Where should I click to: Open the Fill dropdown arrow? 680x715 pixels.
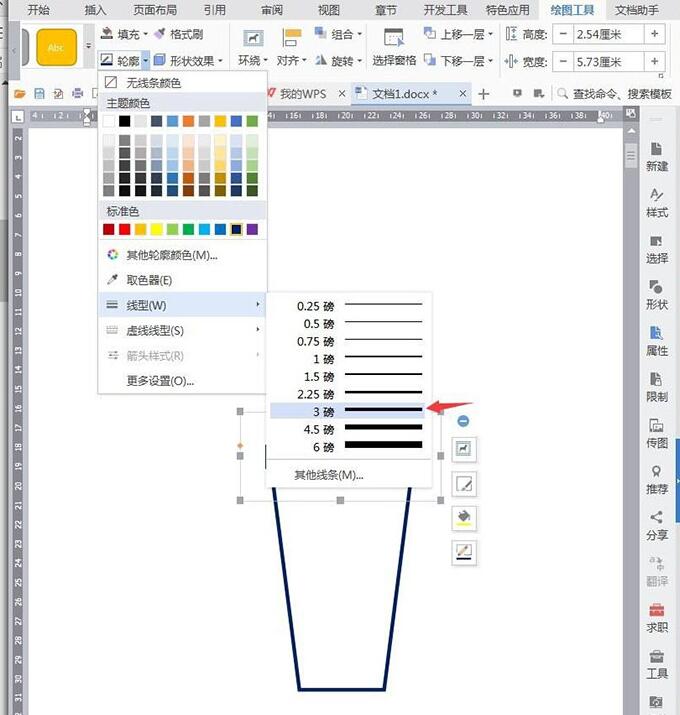[x=145, y=34]
